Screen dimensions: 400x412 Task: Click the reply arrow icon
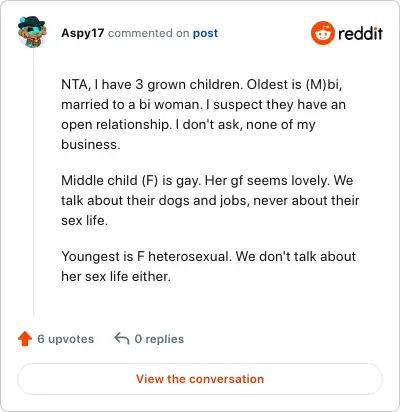122,338
